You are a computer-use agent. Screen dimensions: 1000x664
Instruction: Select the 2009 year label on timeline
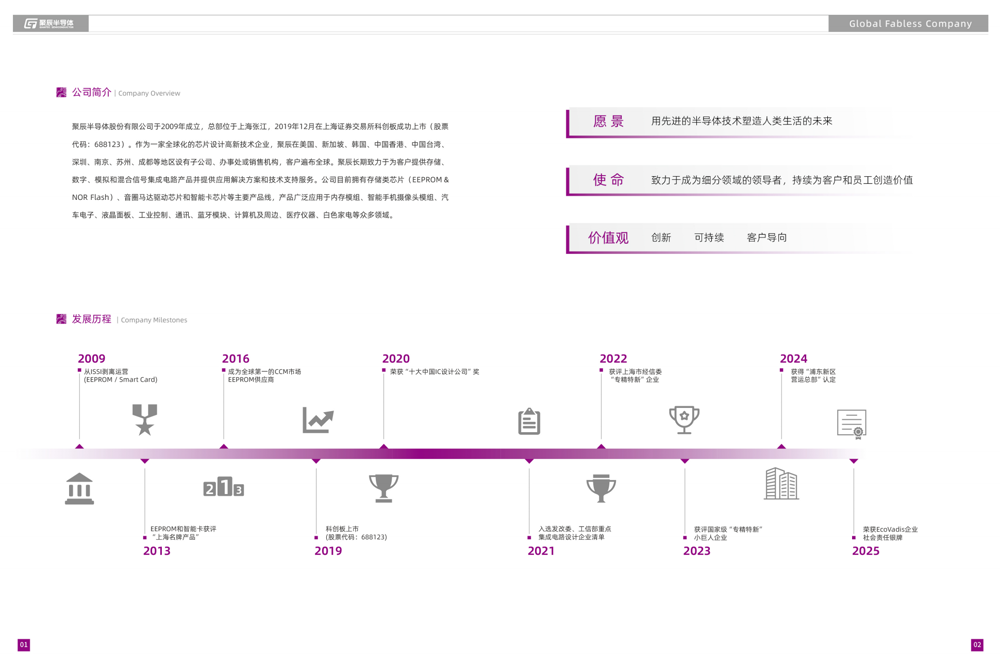pos(91,358)
